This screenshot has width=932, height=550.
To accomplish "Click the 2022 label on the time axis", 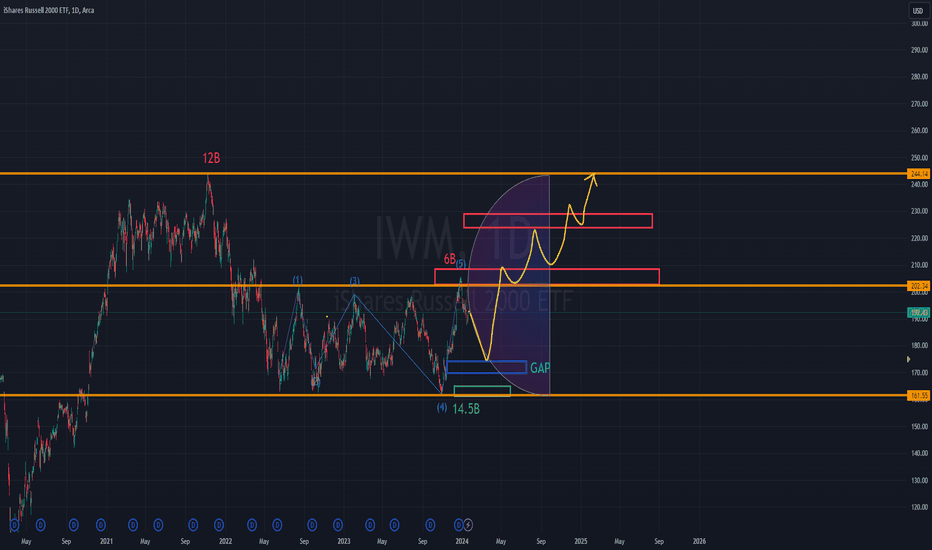I will pos(225,542).
